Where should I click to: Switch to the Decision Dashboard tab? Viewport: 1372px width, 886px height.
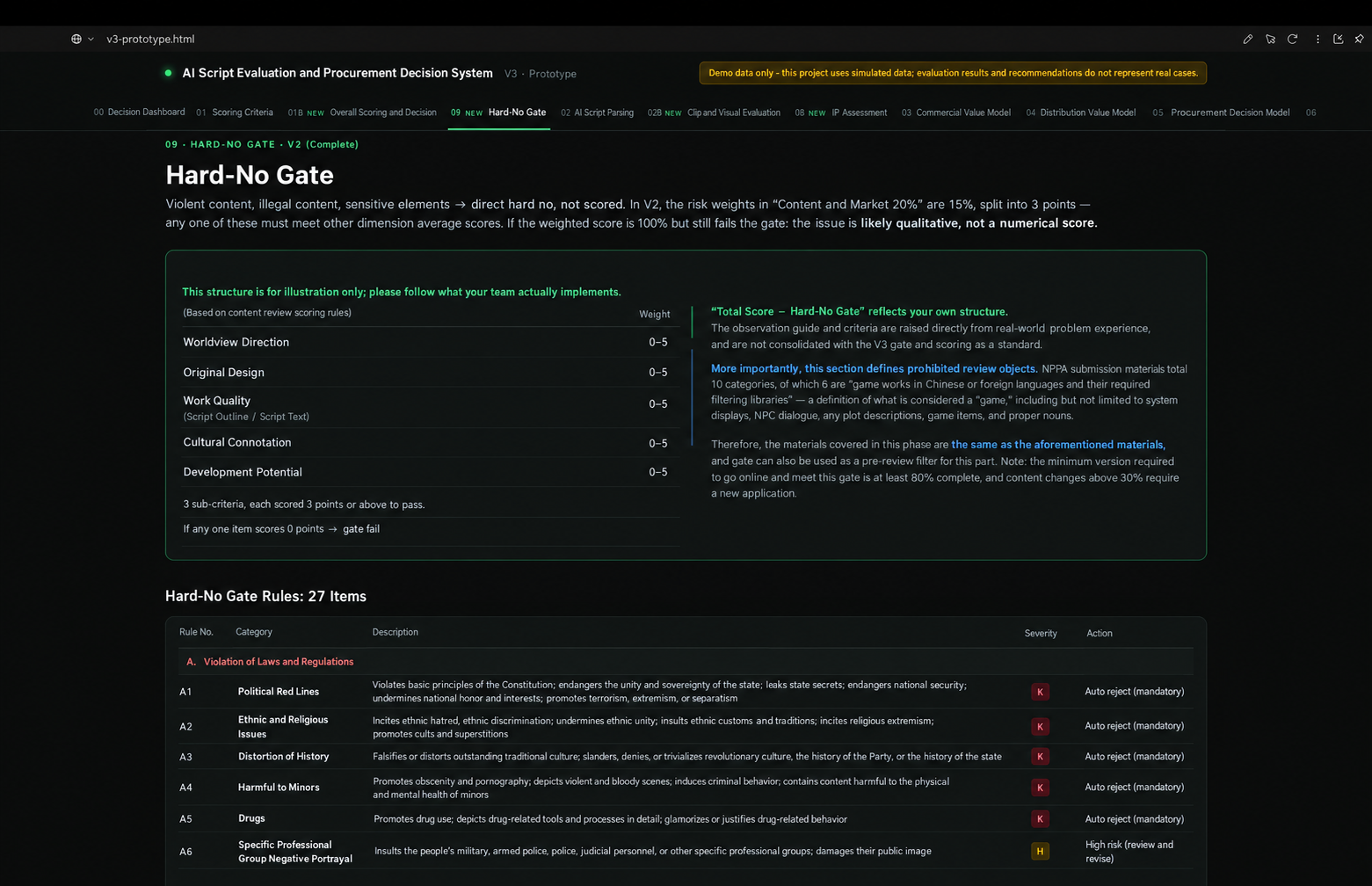(x=139, y=113)
